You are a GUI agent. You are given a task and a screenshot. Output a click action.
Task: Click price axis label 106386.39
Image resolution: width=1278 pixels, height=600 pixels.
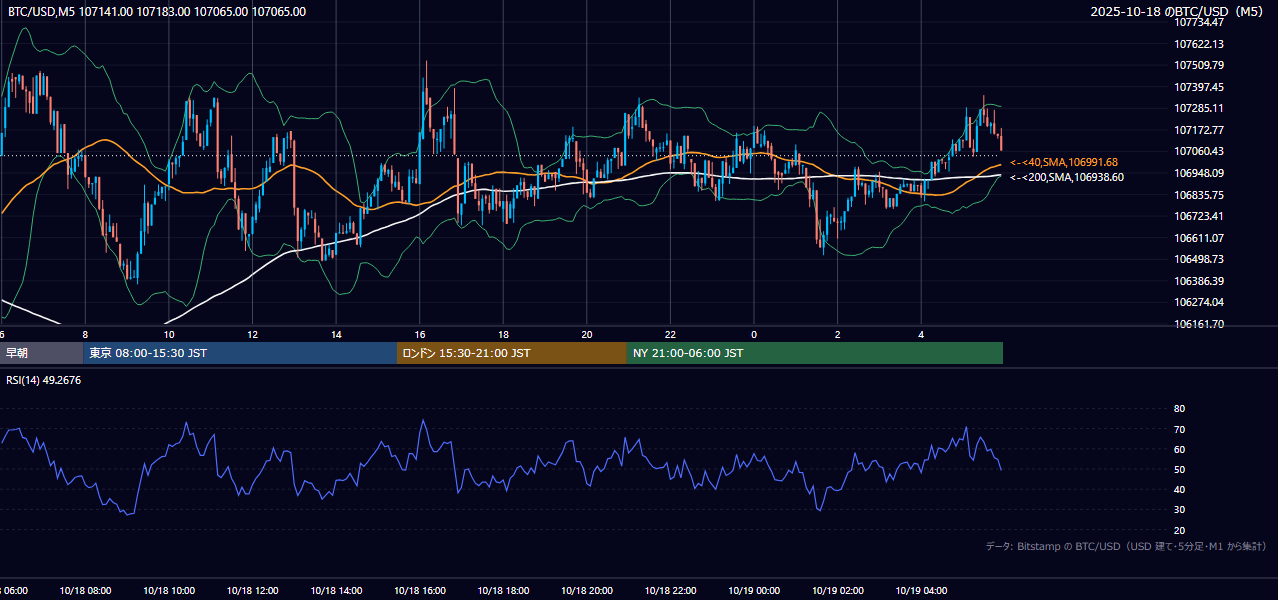tap(1199, 281)
